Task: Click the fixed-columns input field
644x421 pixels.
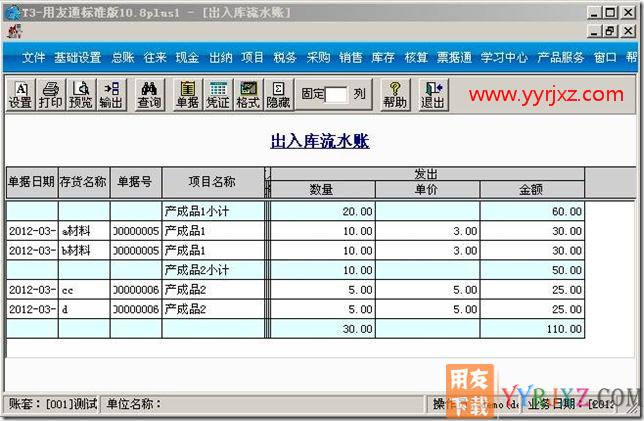Action: (336, 95)
